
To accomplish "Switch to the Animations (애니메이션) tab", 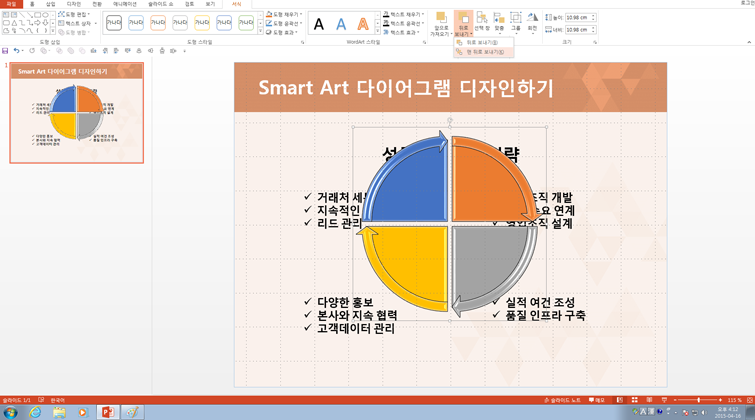I will click(125, 4).
